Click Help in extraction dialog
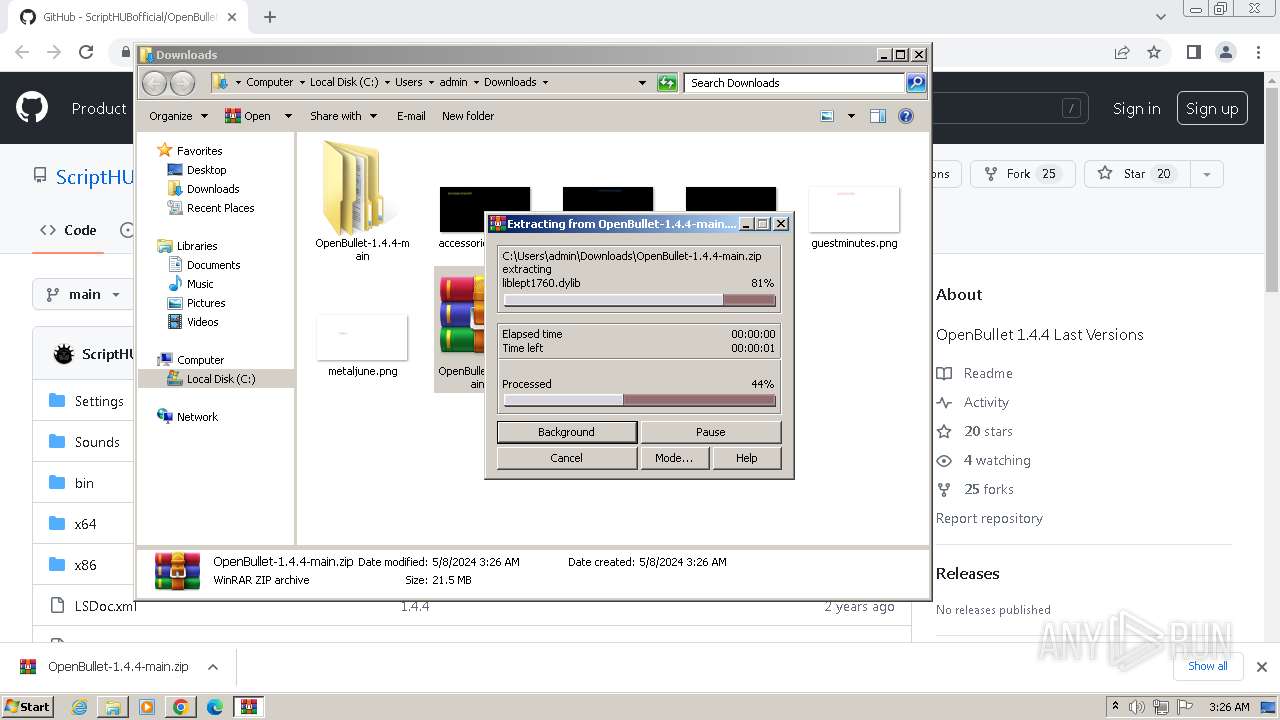Image resolution: width=1280 pixels, height=720 pixels. point(746,458)
